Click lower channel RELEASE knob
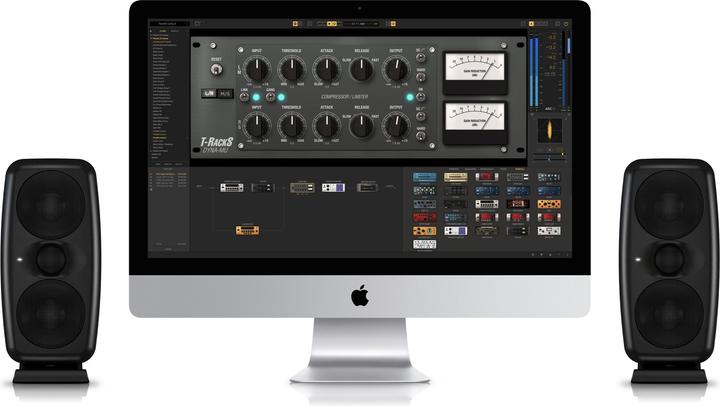720x406 pixels. pyautogui.click(x=361, y=126)
